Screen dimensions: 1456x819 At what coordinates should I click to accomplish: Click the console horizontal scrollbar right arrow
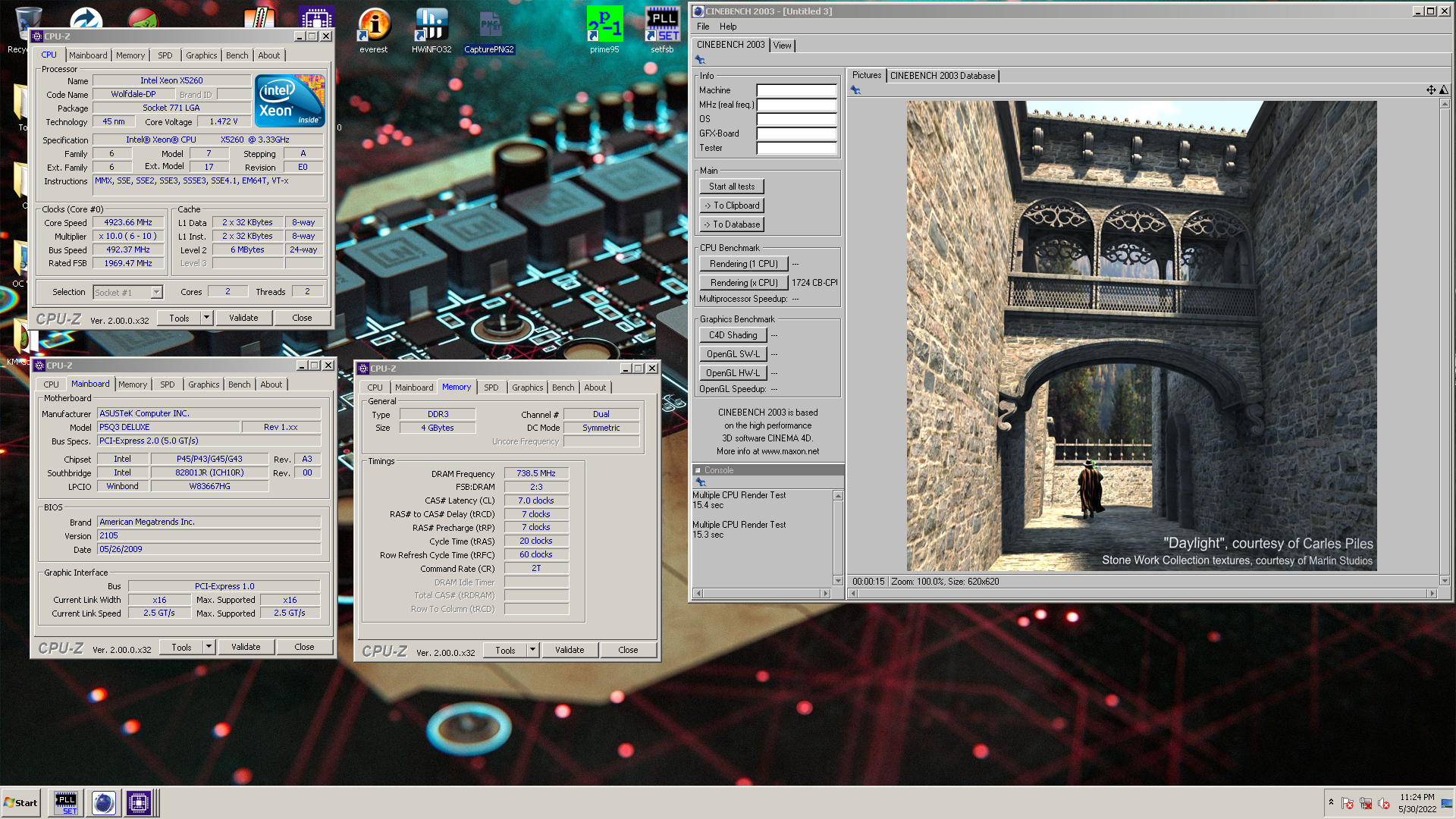[826, 593]
